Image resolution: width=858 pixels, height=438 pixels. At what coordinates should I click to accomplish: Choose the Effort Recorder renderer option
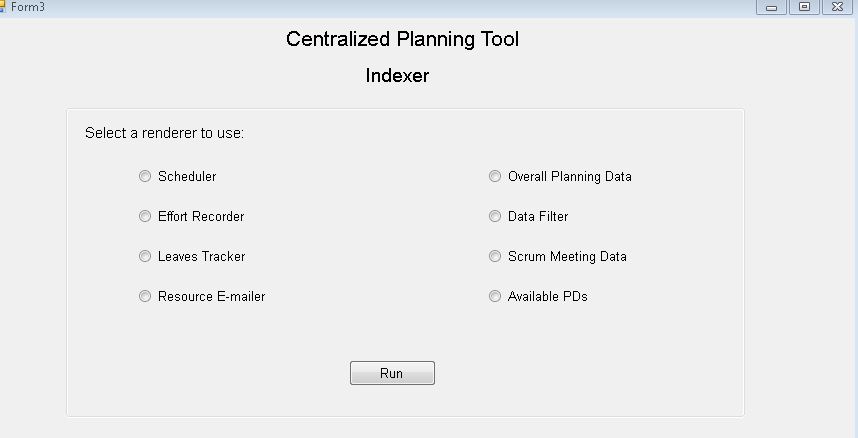[x=145, y=217]
